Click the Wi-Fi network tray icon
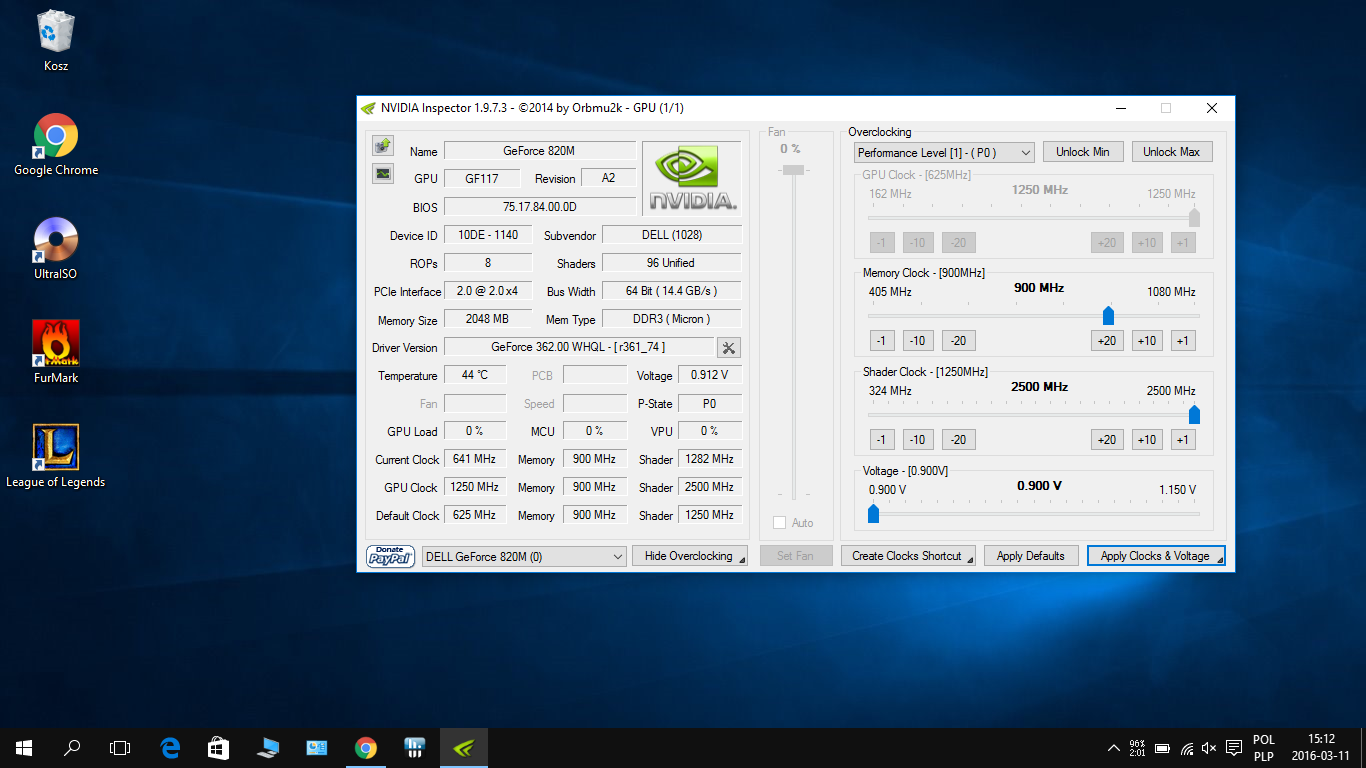 coord(1187,748)
